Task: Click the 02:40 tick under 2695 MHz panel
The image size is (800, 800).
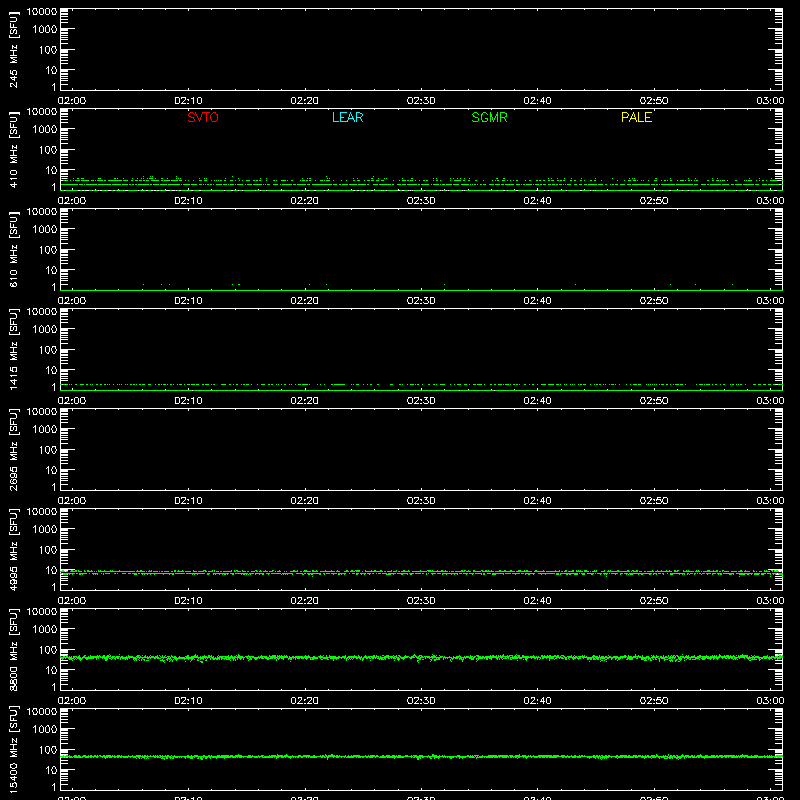Action: [x=537, y=501]
